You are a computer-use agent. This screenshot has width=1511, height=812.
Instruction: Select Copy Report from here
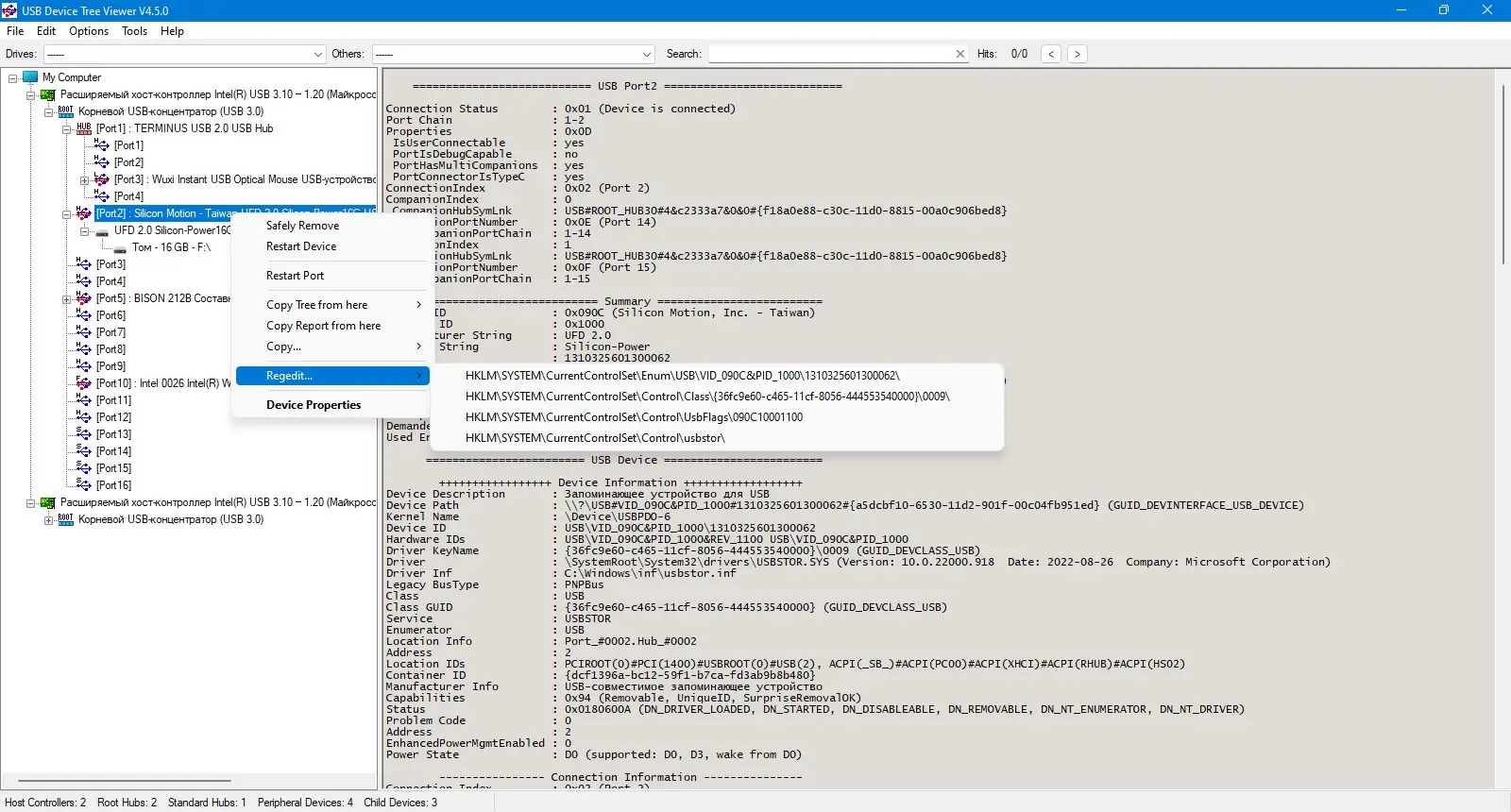tap(331, 326)
